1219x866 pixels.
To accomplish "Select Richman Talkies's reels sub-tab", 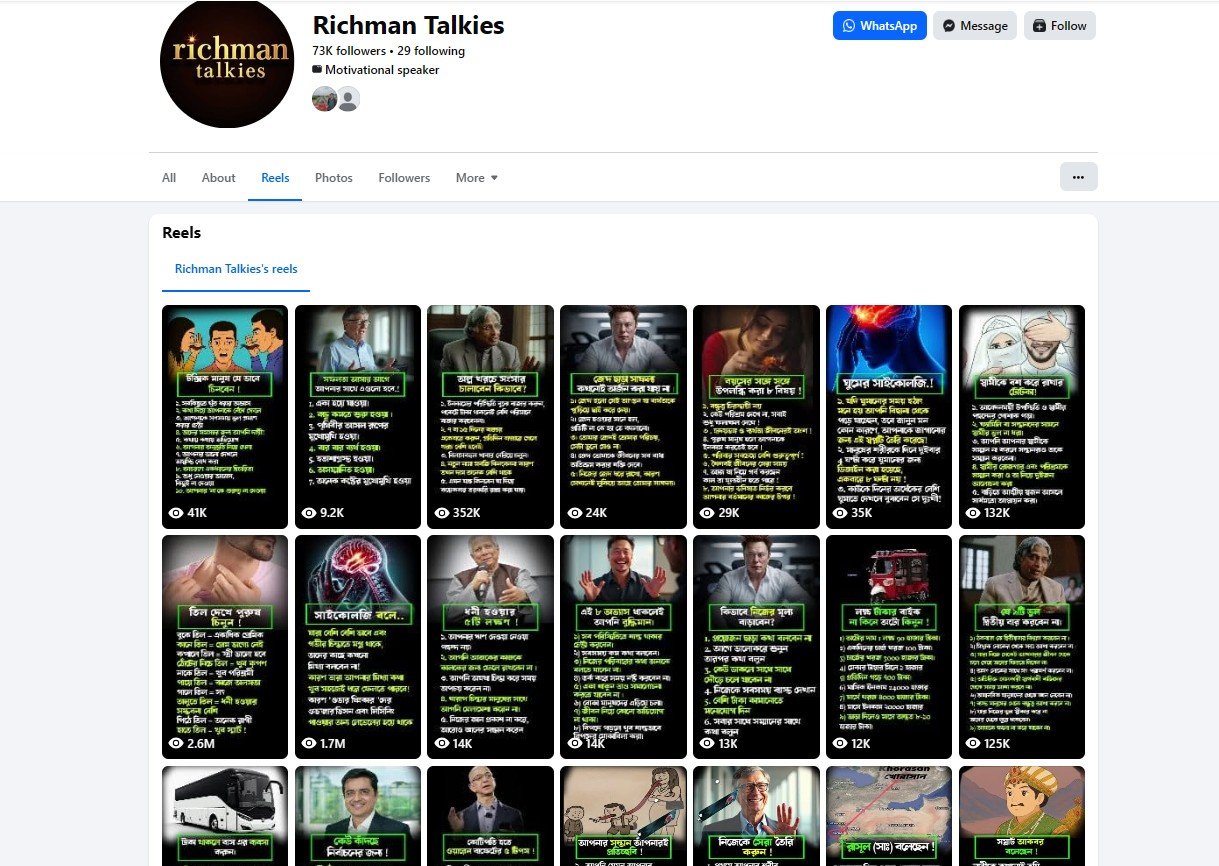I will pyautogui.click(x=236, y=269).
